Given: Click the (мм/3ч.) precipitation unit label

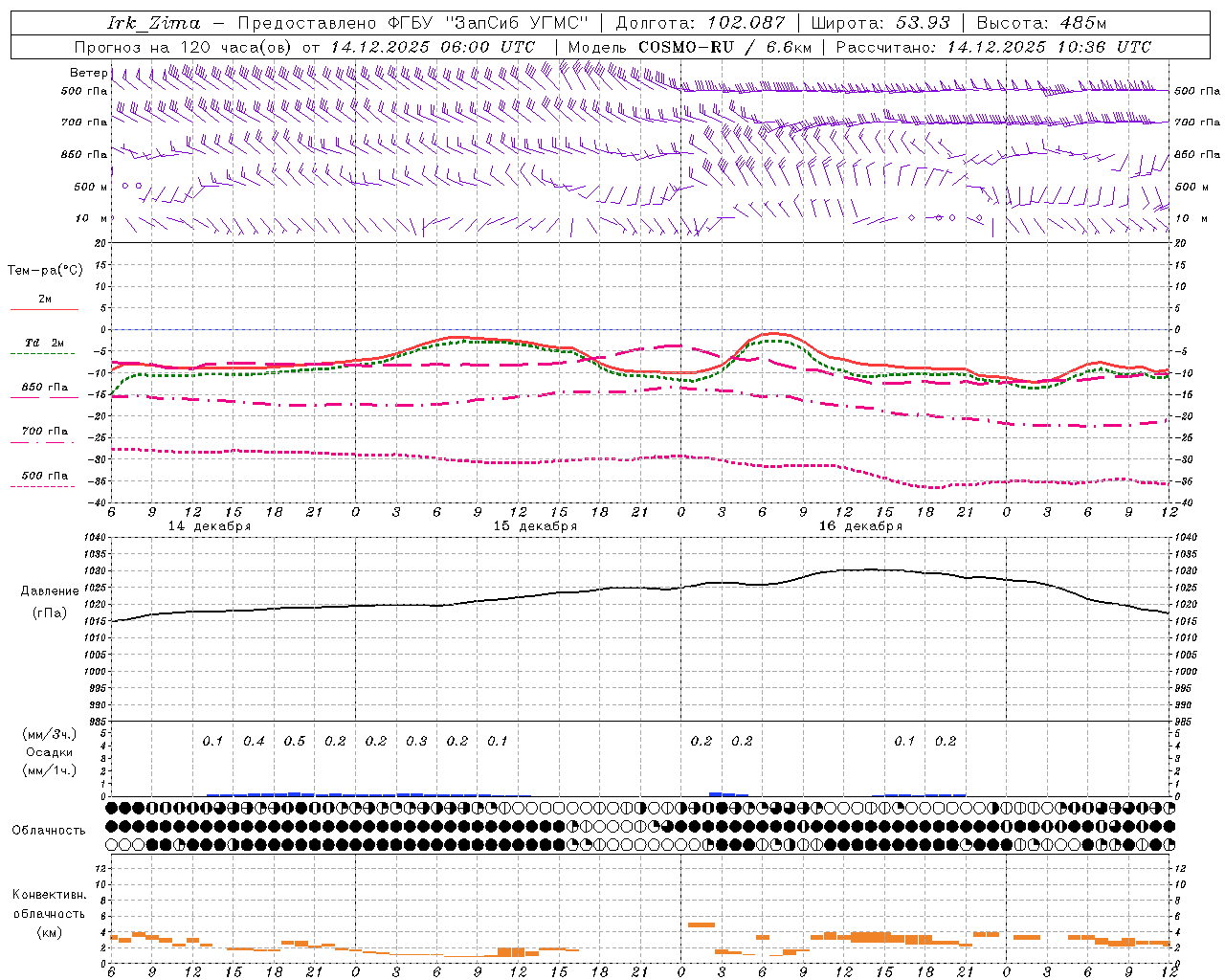Looking at the screenshot, I should [x=49, y=734].
